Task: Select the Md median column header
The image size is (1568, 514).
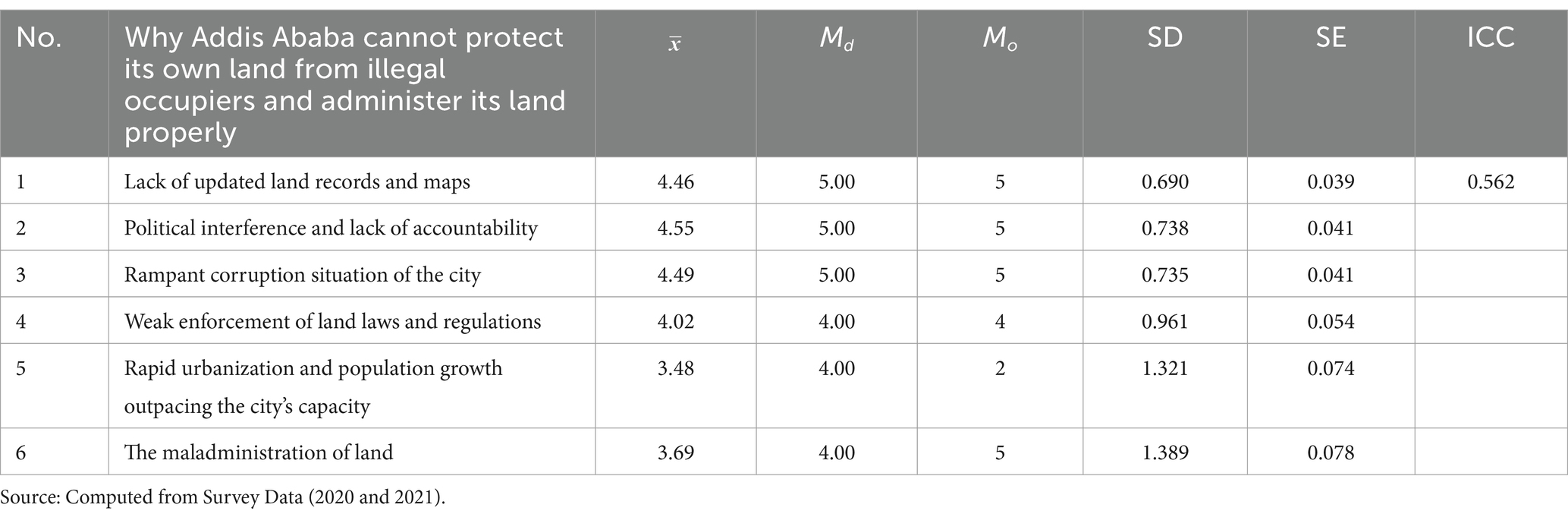Action: pos(837,39)
